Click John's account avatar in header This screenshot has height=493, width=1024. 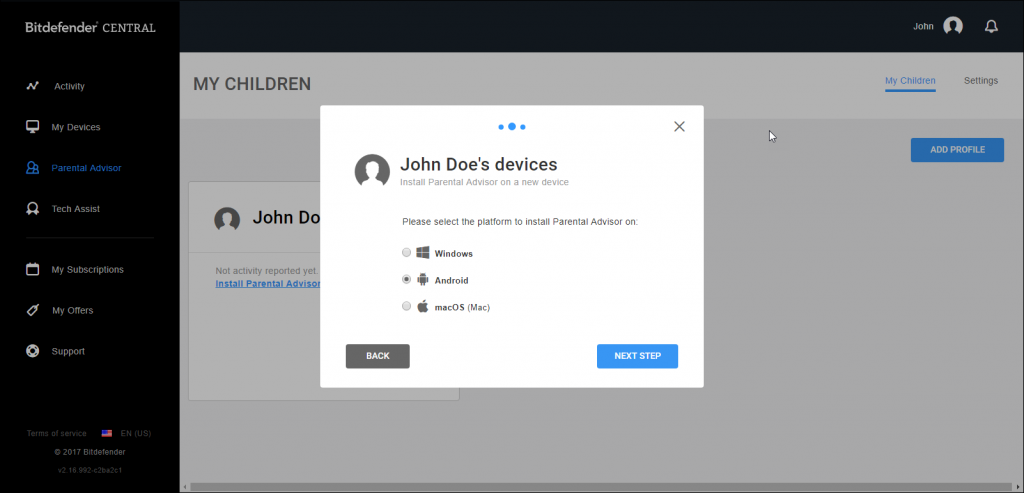[x=953, y=26]
